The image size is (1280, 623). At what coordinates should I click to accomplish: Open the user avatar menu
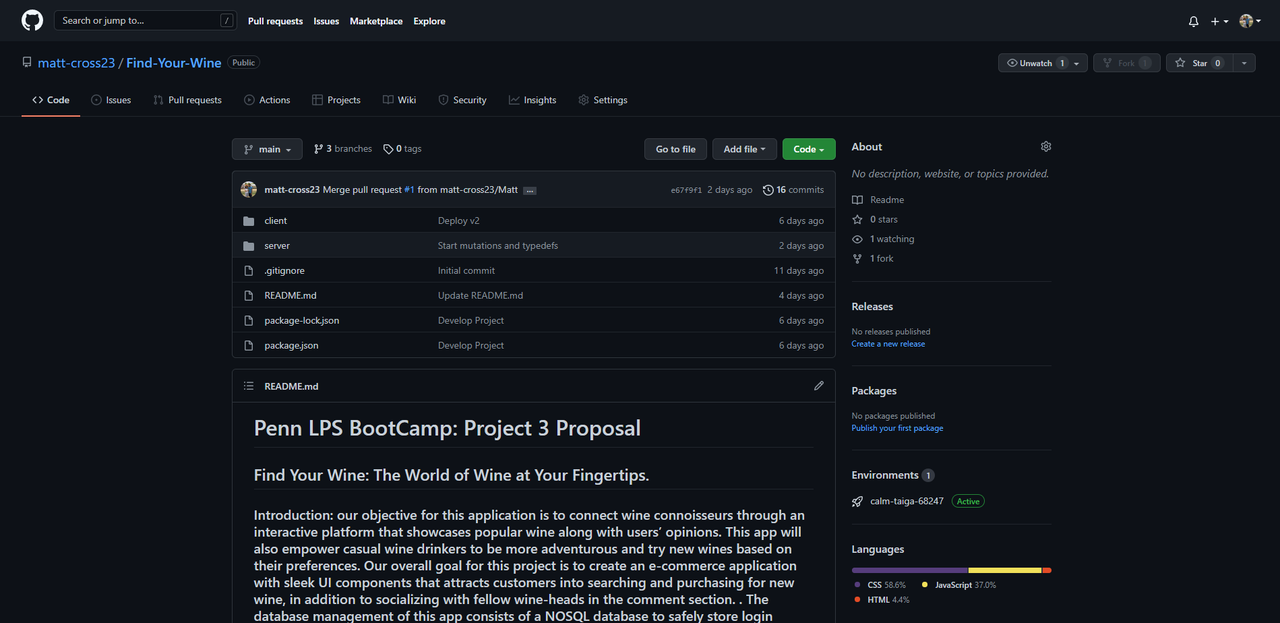(x=1249, y=21)
